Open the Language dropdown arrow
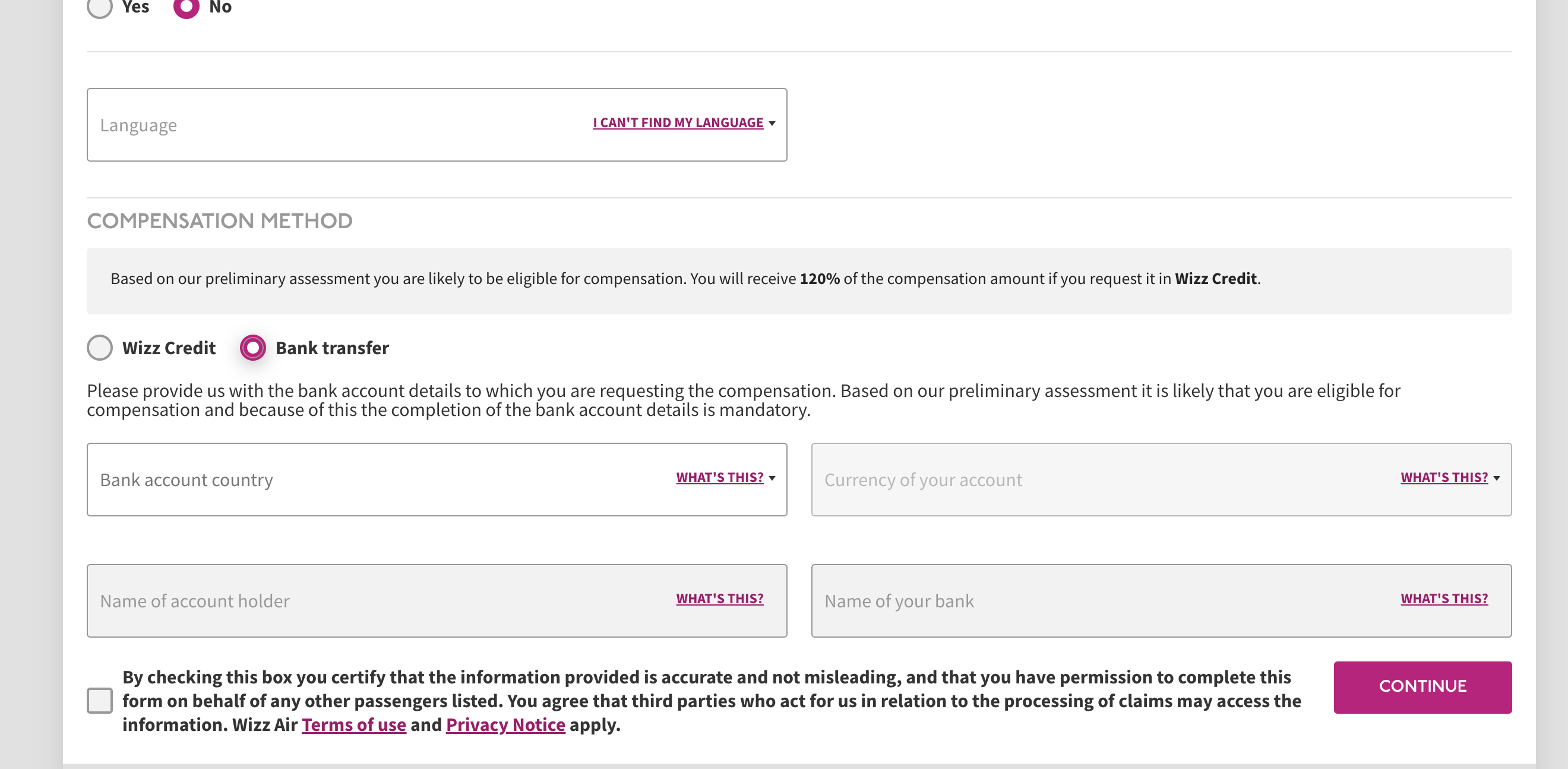Screen dimensions: 1568x769 pos(772,124)
